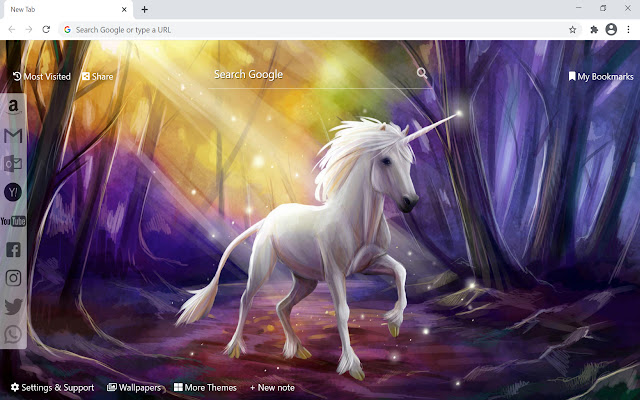This screenshot has height=400, width=640.
Task: Click the Google logo in address bar
Action: click(67, 30)
